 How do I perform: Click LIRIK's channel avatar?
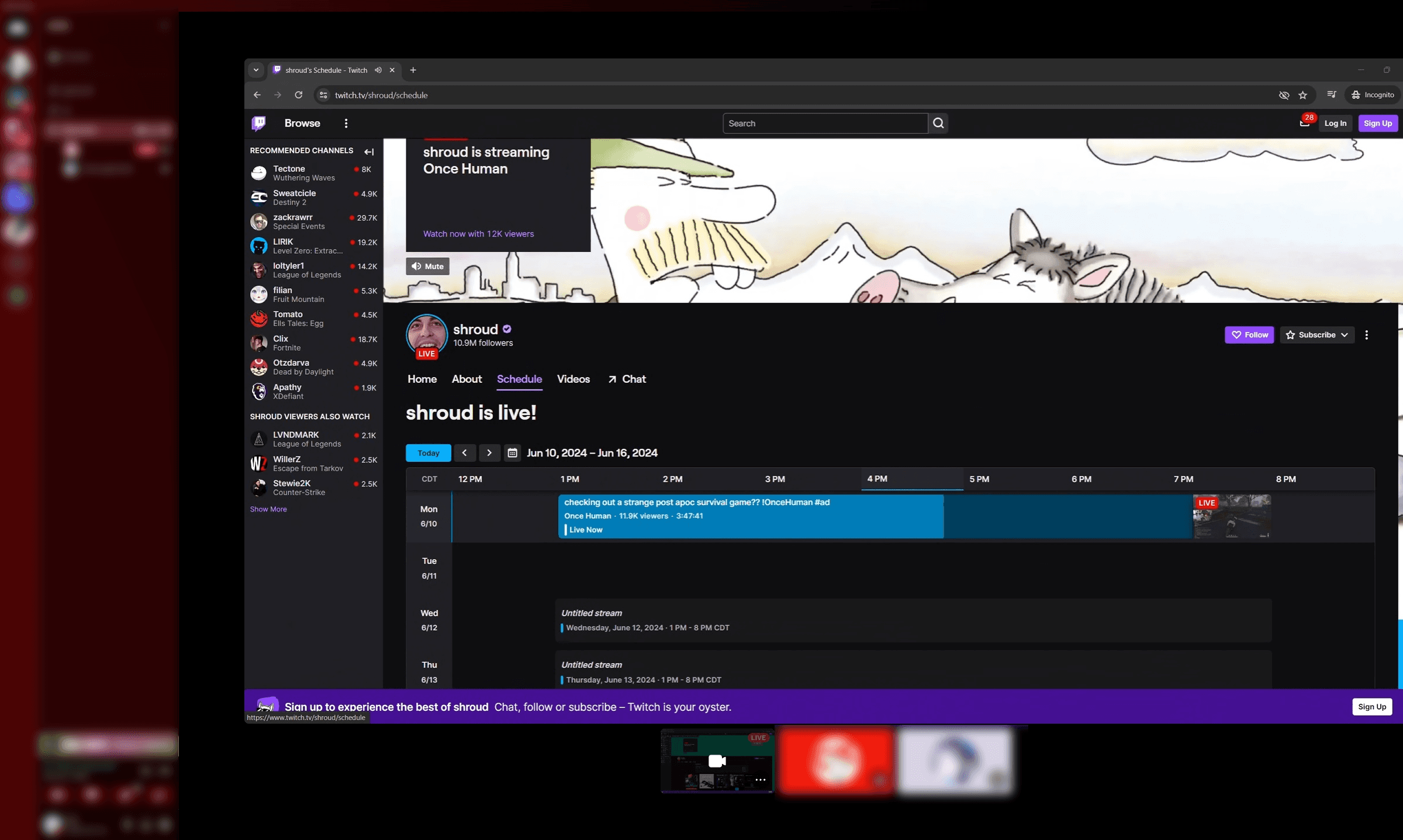[259, 246]
